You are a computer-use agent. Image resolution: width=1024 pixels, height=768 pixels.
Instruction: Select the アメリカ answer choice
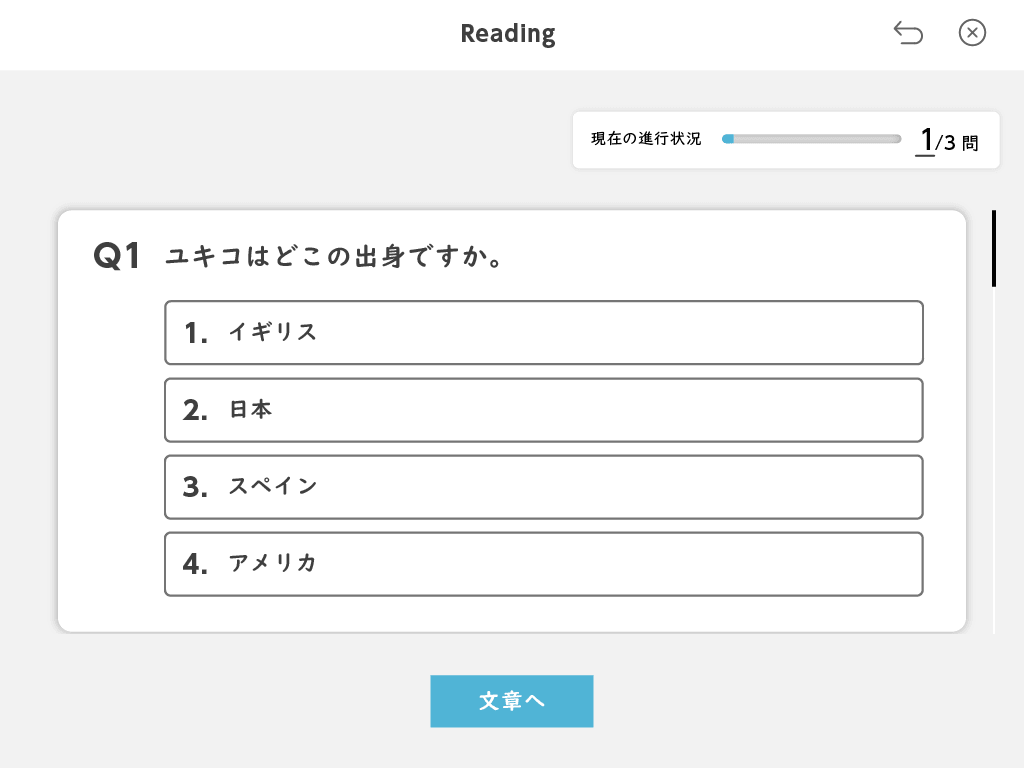[543, 564]
